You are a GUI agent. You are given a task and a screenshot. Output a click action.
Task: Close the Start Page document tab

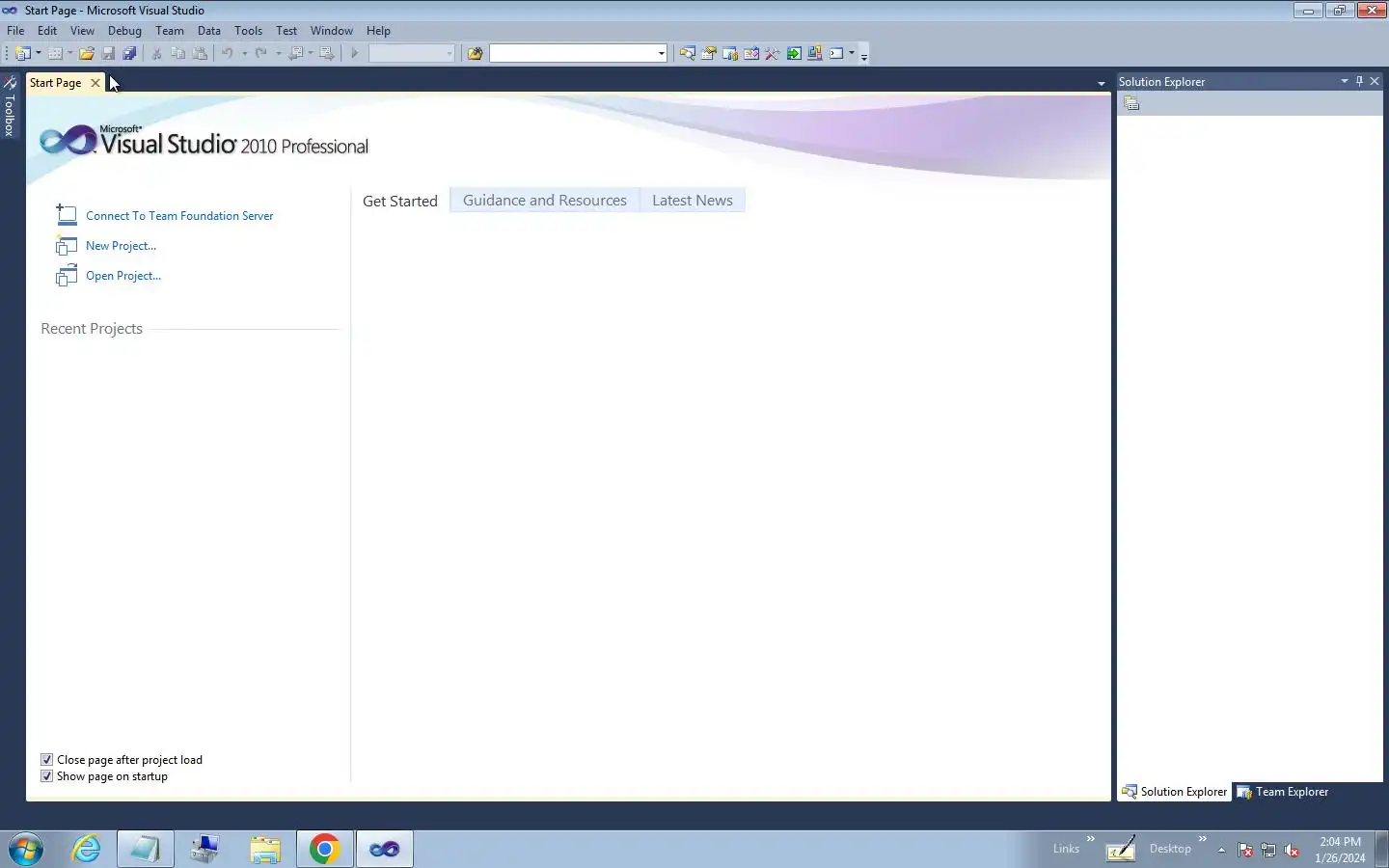[x=95, y=83]
